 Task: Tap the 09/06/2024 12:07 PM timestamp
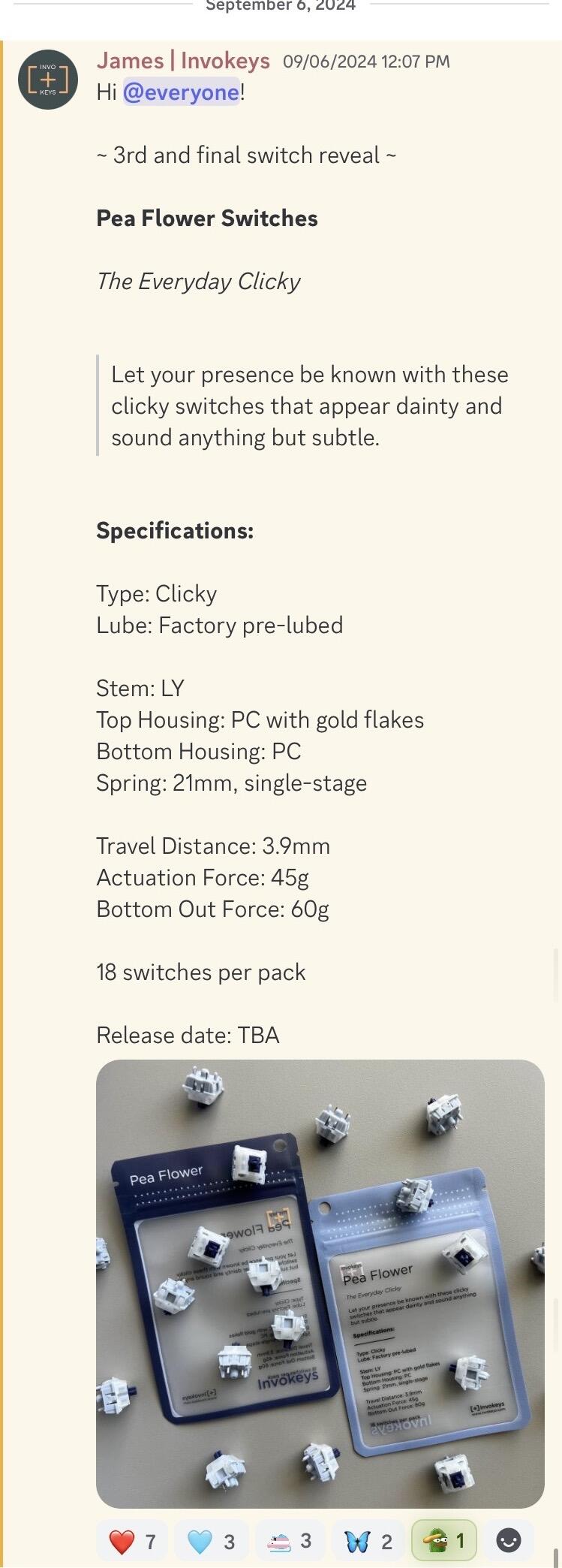tap(366, 62)
